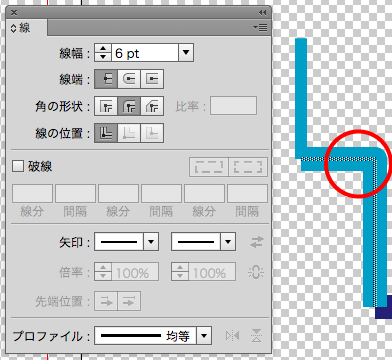
Task: Select the butt cap stroke end
Action: pos(106,79)
